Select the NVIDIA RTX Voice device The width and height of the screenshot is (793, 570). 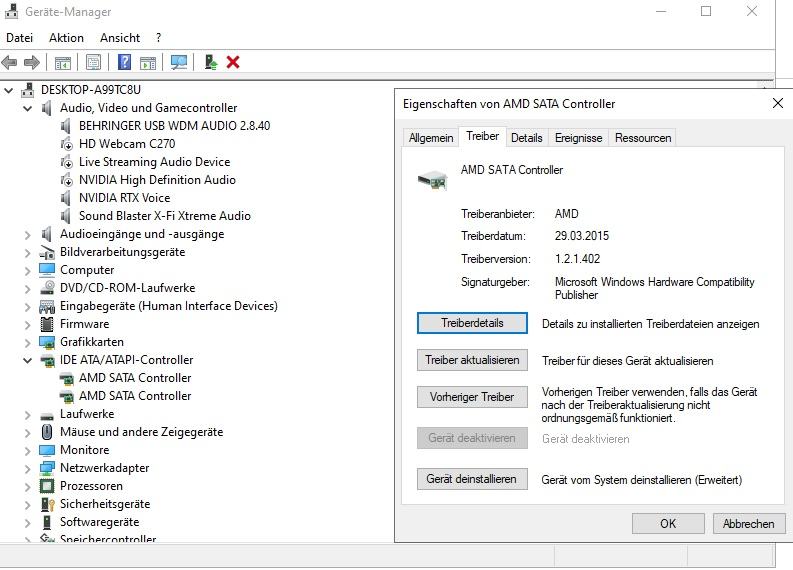[x=124, y=198]
